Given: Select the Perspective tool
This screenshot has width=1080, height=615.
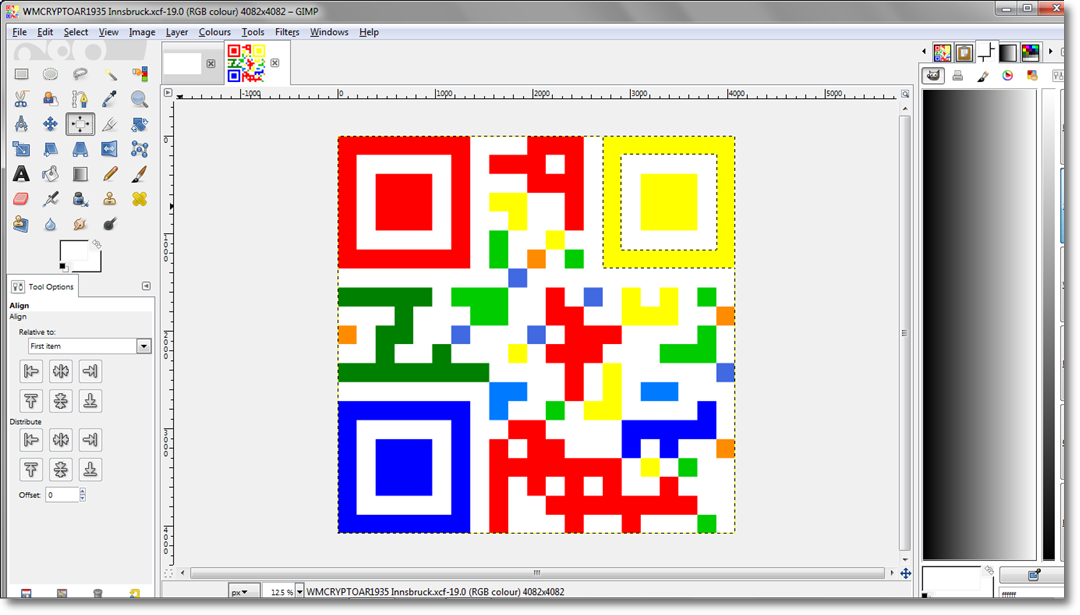Looking at the screenshot, I should click(x=80, y=149).
